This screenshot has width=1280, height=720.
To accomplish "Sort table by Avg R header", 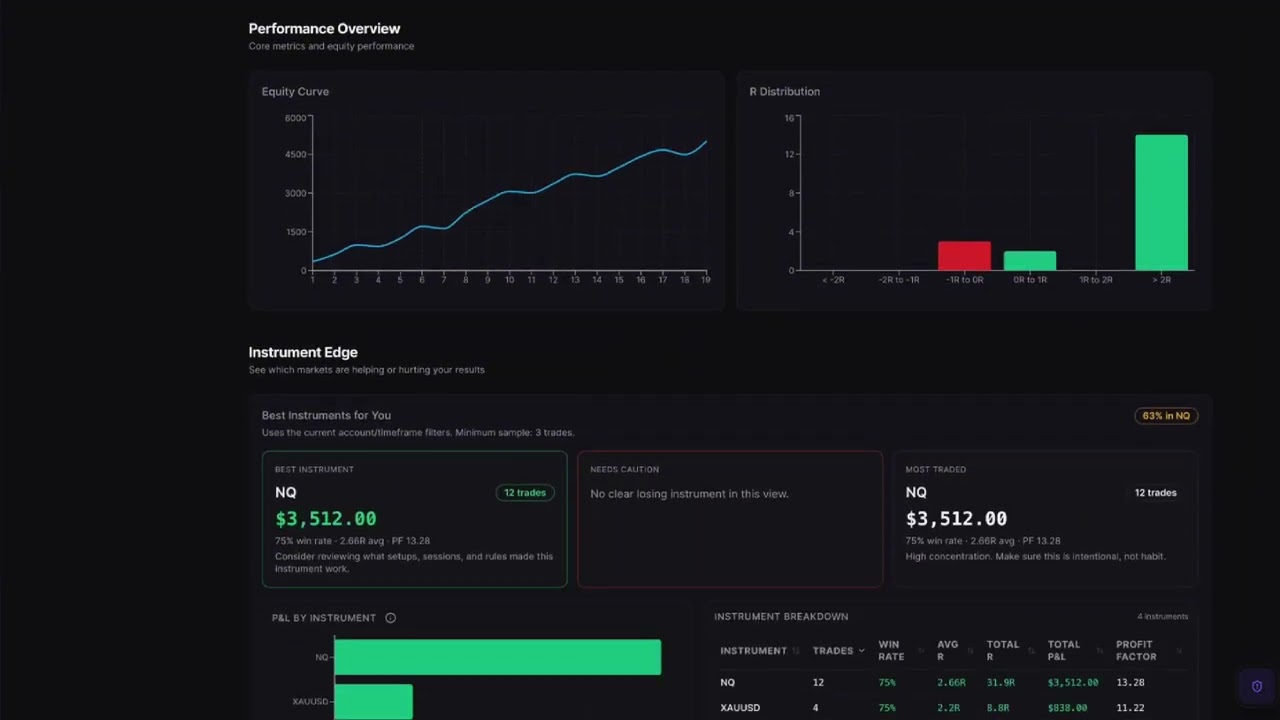I will [947, 651].
